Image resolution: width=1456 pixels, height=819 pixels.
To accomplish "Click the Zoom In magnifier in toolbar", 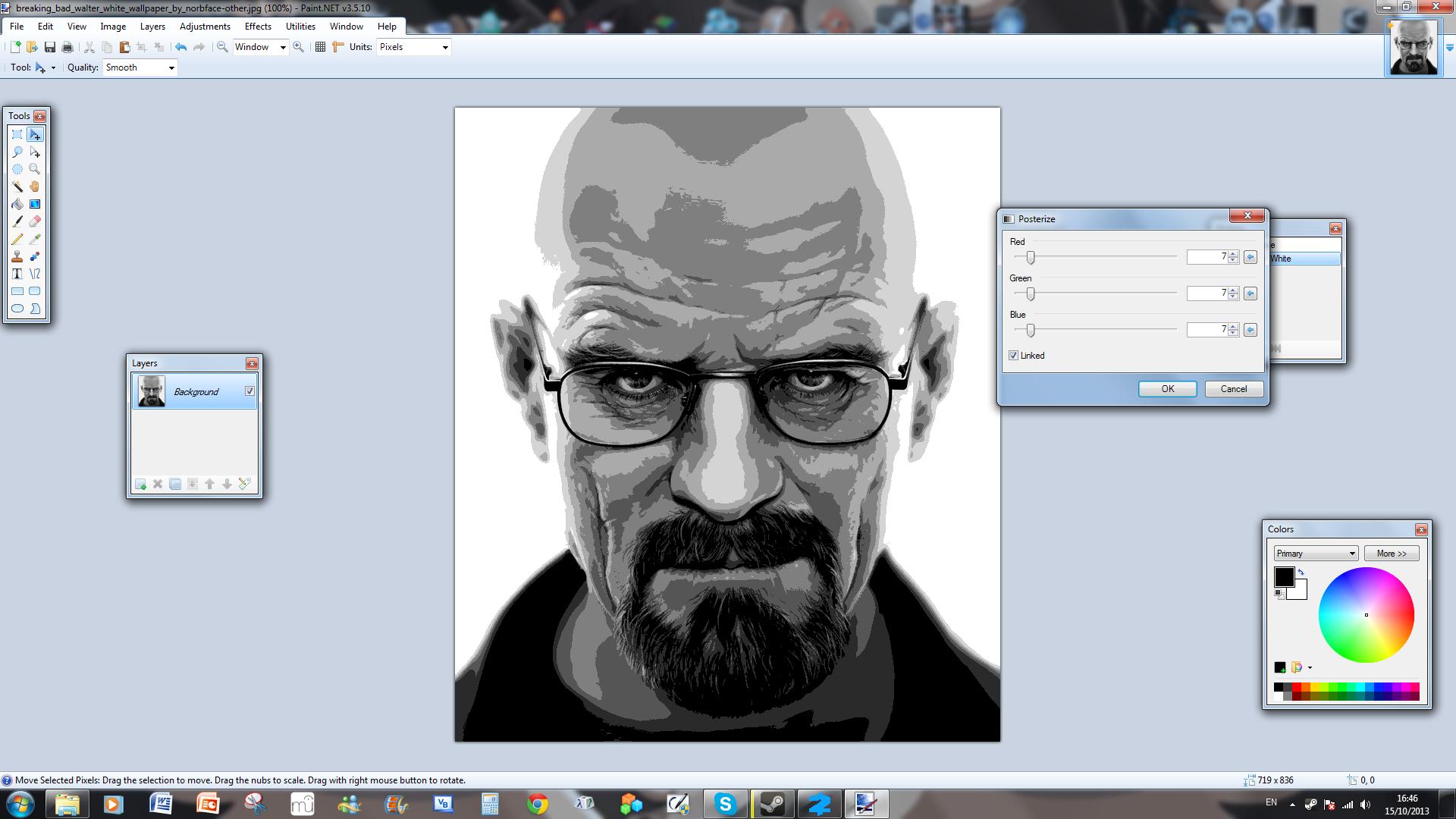I will [299, 47].
